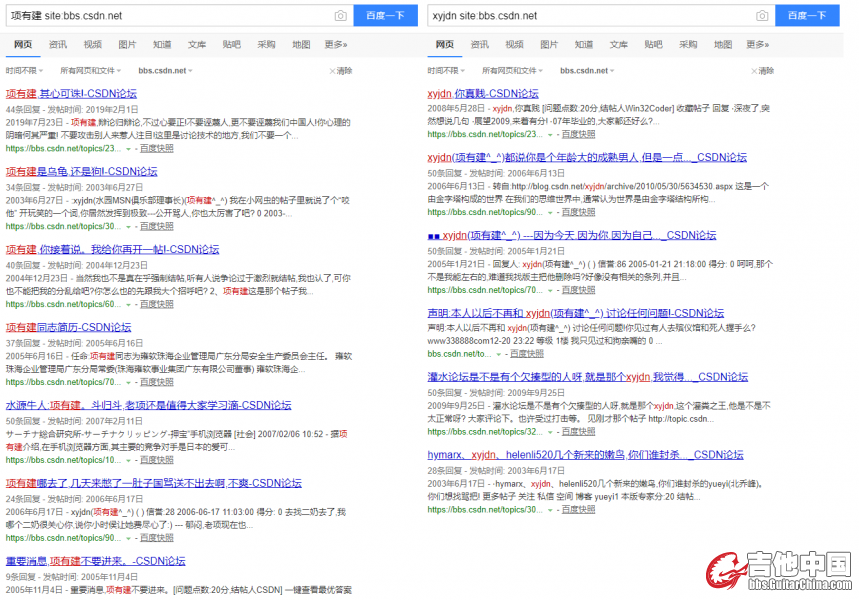
Task: Open the xyjdn,你真贱-CSDN论坛 result
Action: pos(483,94)
